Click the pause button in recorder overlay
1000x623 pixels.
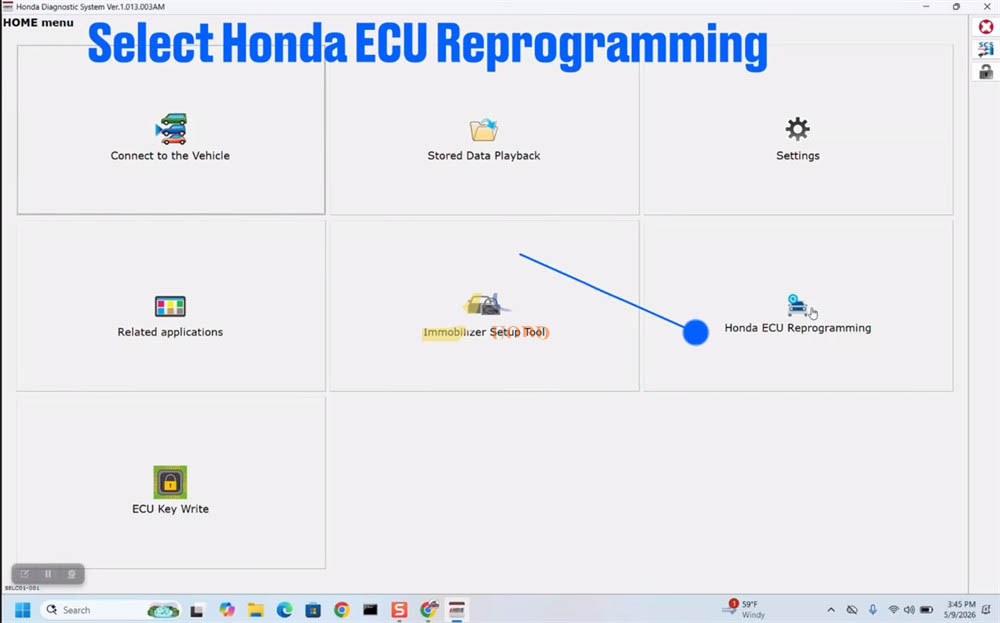pos(48,574)
